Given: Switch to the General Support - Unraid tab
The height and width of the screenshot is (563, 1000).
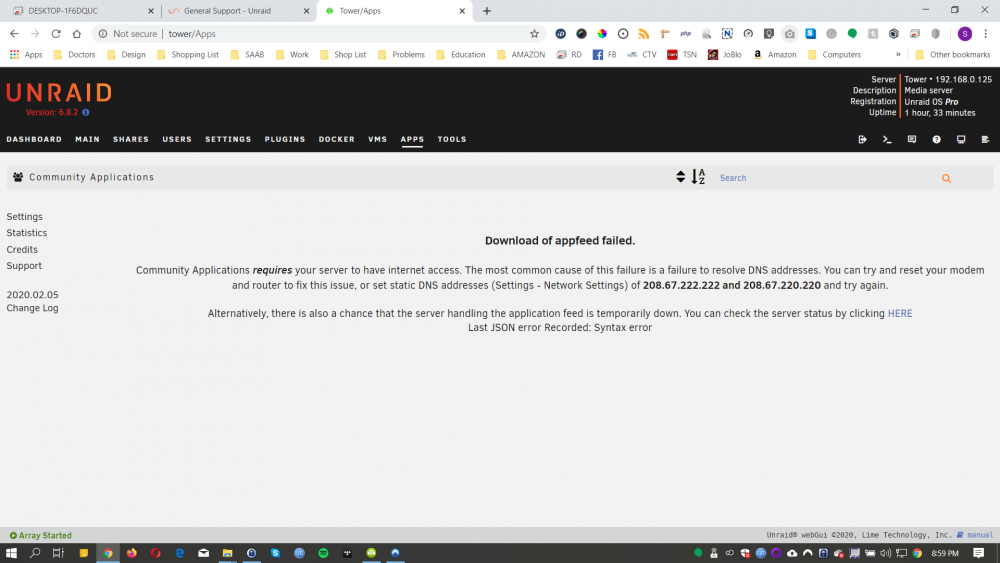Looking at the screenshot, I should coord(236,11).
